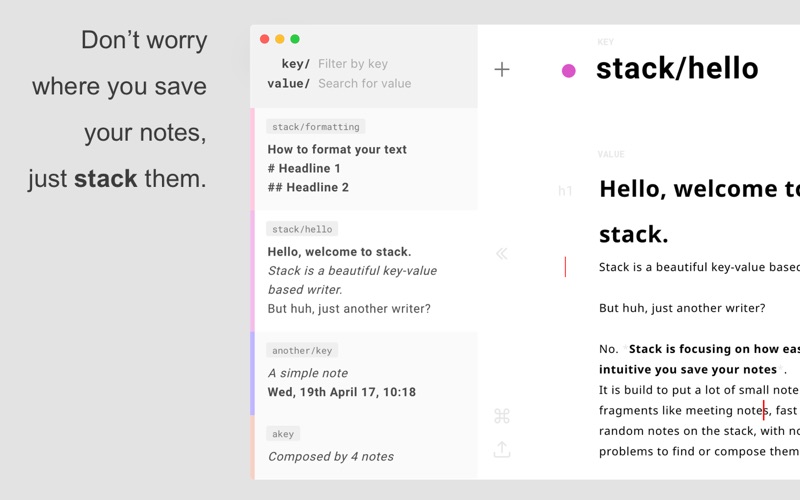
Task: Click the yellow minimize window button
Action: (x=280, y=39)
